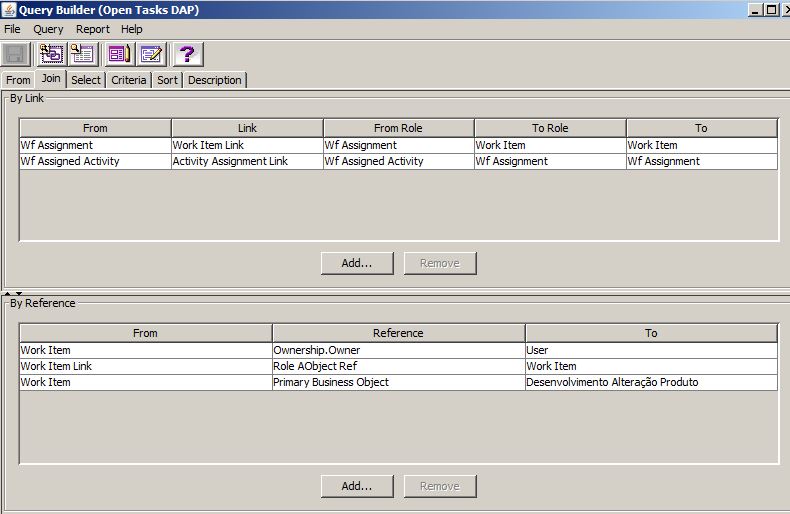Go to the Sort tab
Image resolution: width=790 pixels, height=514 pixels.
click(167, 80)
